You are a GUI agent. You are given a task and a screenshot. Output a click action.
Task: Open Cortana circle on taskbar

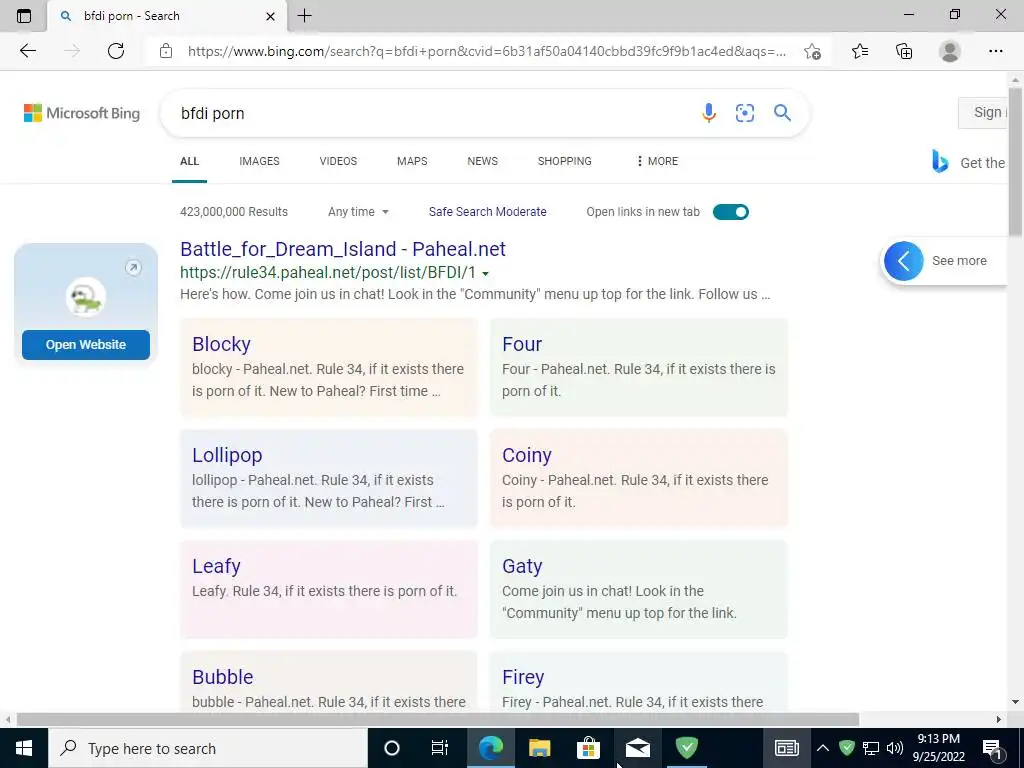click(392, 748)
